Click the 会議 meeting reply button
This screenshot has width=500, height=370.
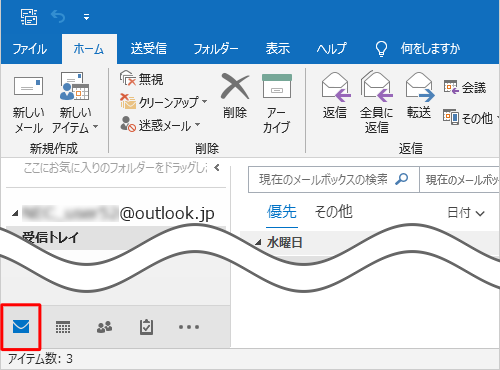click(x=465, y=88)
